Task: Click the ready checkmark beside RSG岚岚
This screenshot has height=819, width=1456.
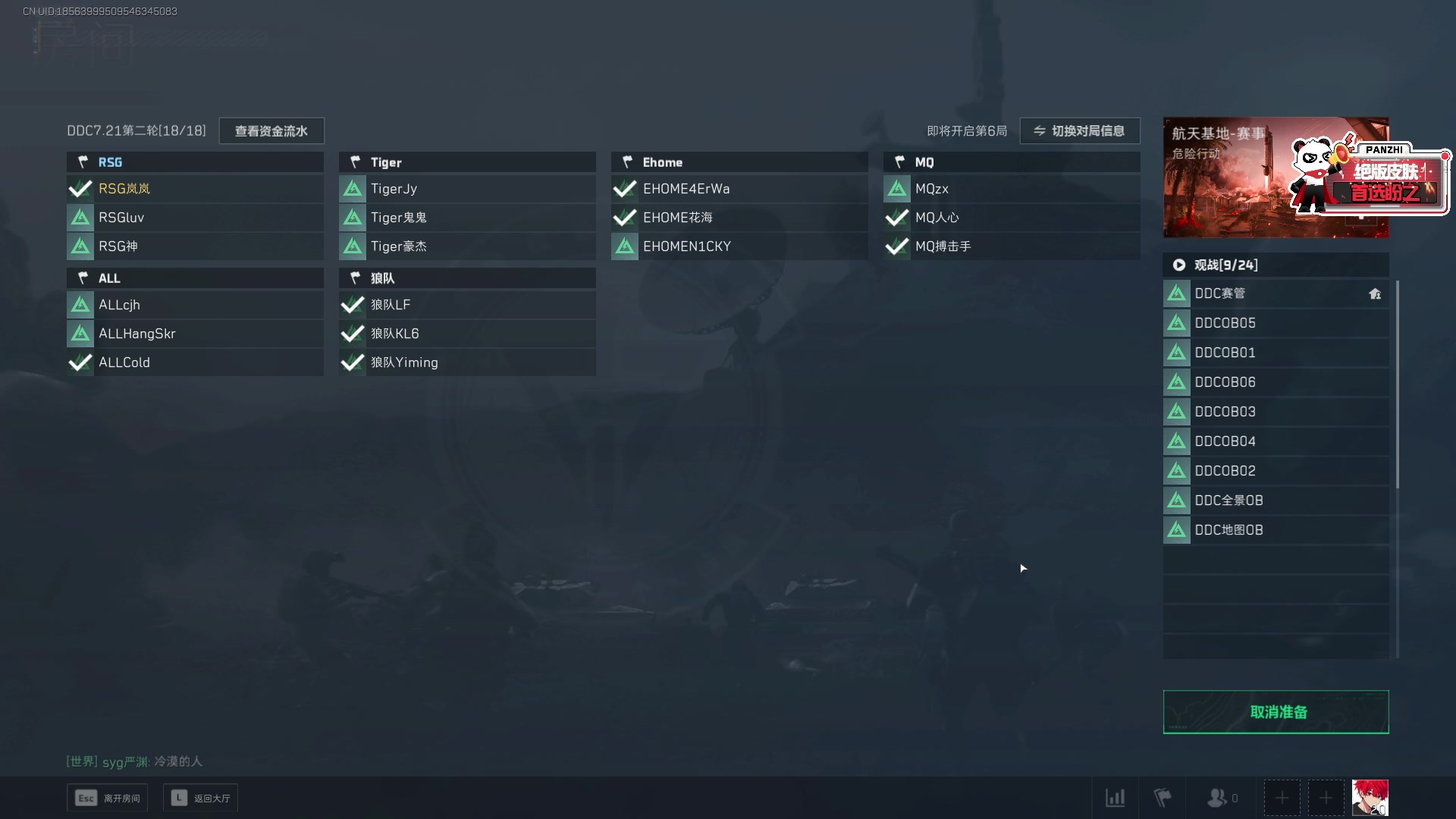Action: 80,189
